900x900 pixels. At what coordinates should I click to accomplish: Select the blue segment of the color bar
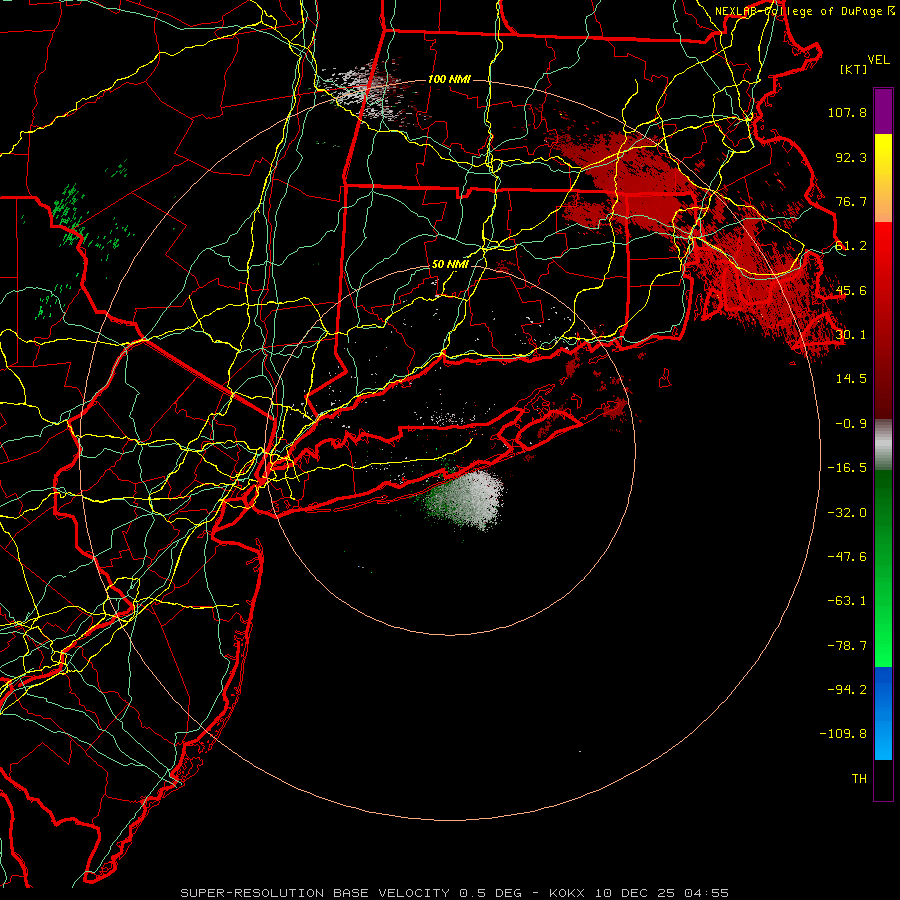[x=883, y=713]
